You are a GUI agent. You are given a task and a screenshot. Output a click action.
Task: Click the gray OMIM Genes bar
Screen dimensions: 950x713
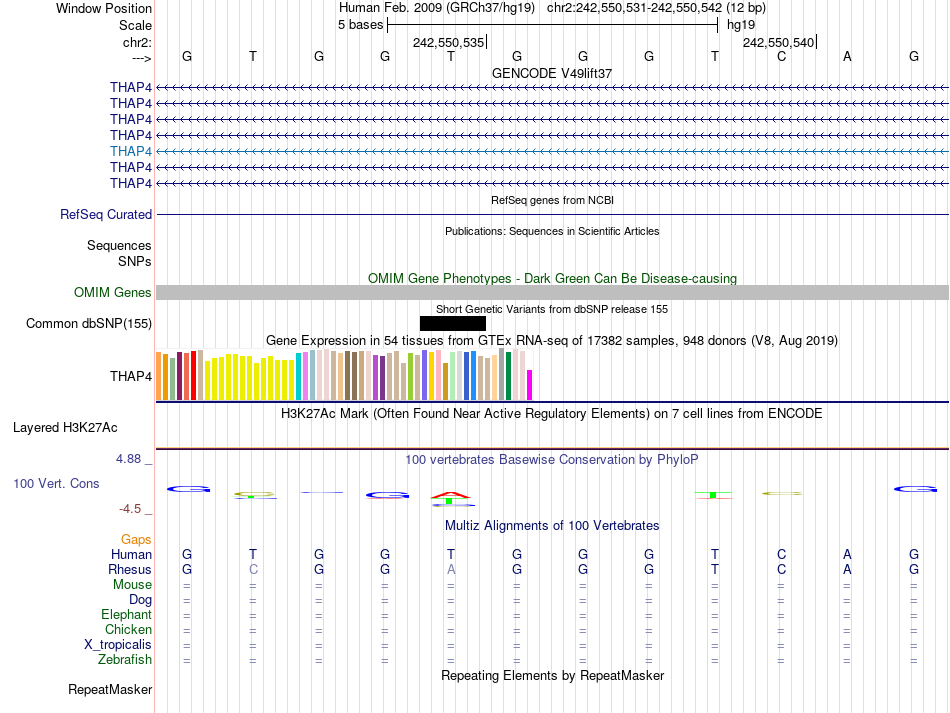point(552,293)
